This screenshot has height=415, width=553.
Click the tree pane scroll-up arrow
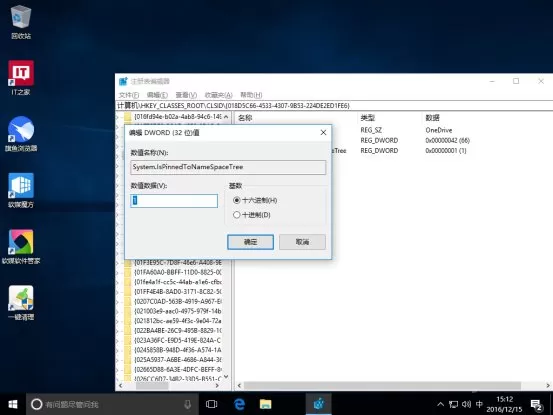click(x=226, y=116)
